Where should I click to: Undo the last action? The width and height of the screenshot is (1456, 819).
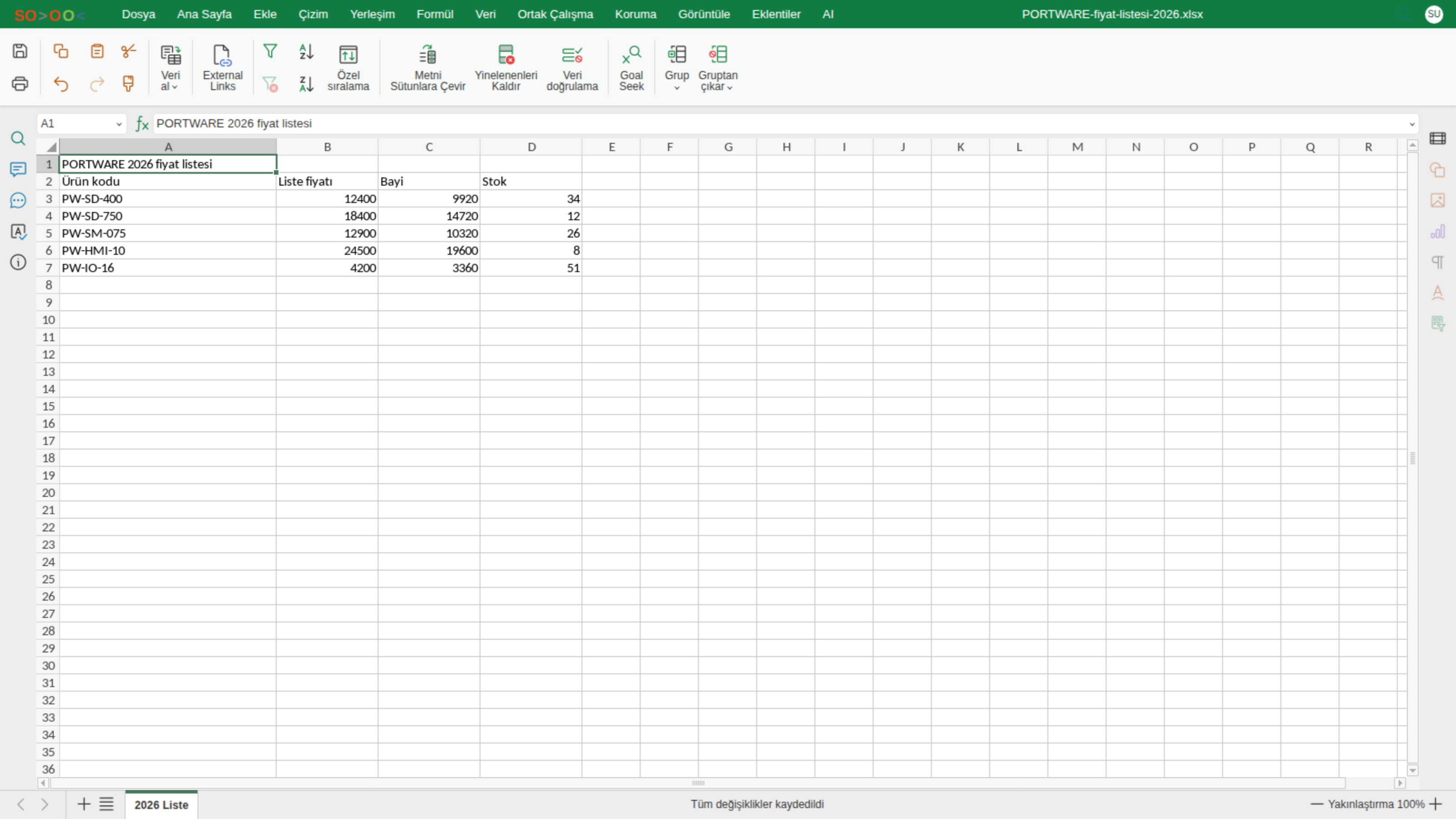point(61,84)
